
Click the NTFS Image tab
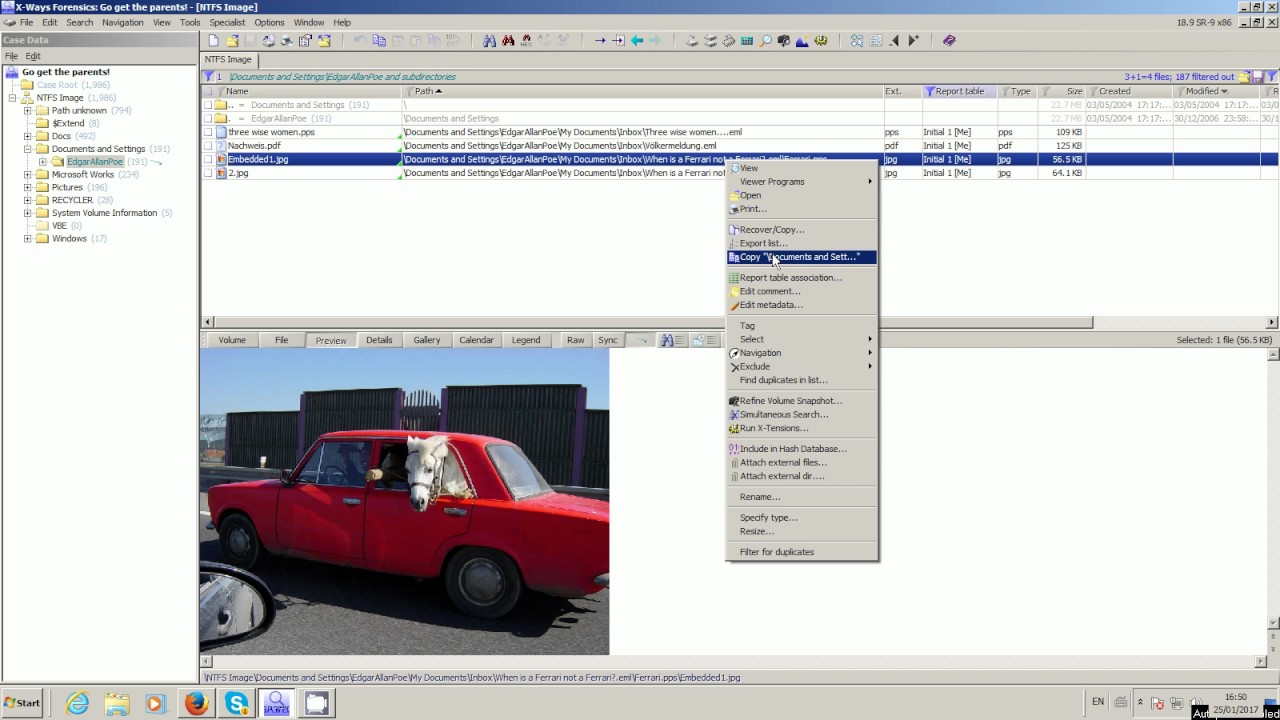coord(228,60)
